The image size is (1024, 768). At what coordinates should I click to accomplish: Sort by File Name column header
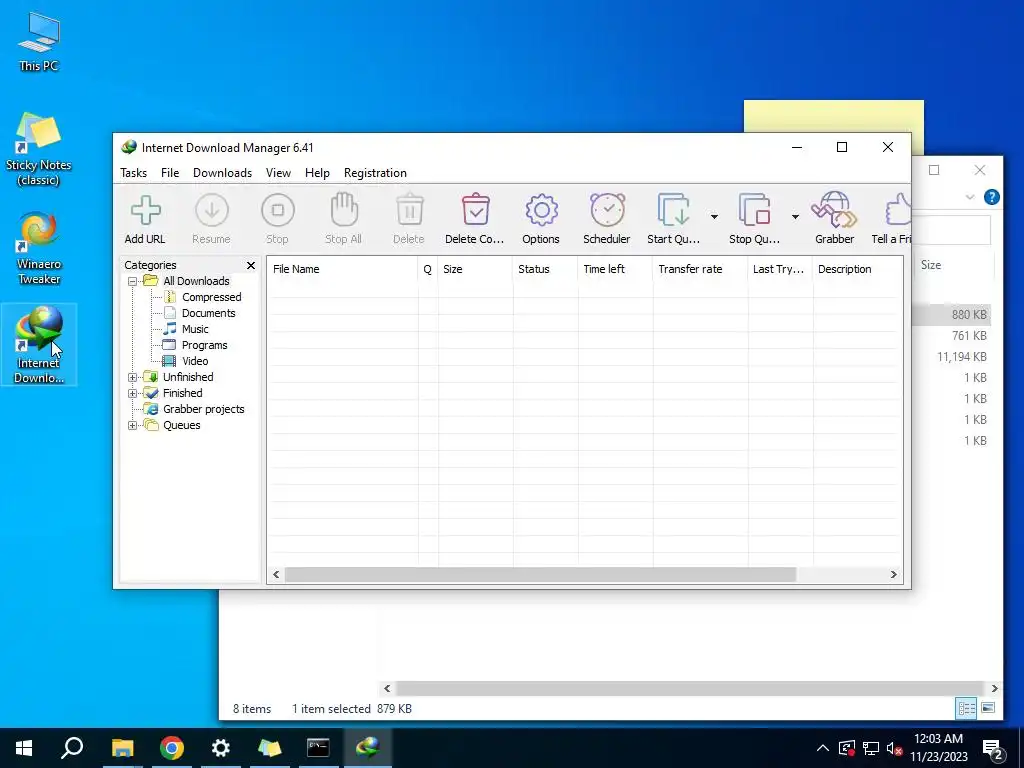point(342,269)
